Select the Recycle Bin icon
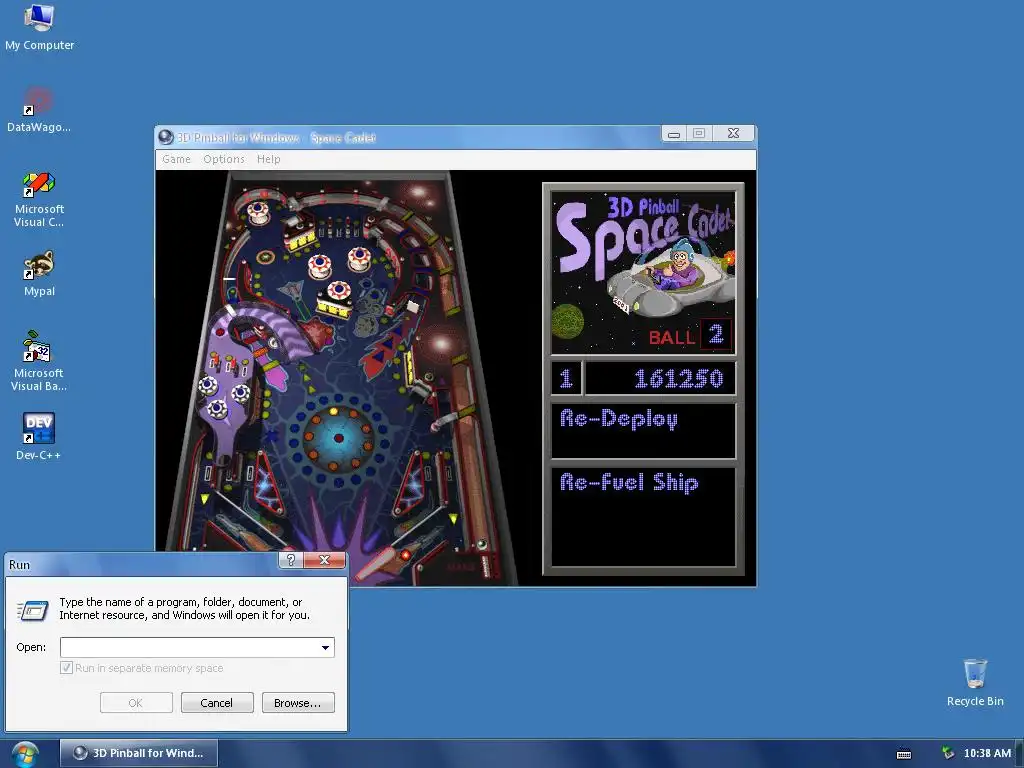Viewport: 1024px width, 768px height. (975, 682)
